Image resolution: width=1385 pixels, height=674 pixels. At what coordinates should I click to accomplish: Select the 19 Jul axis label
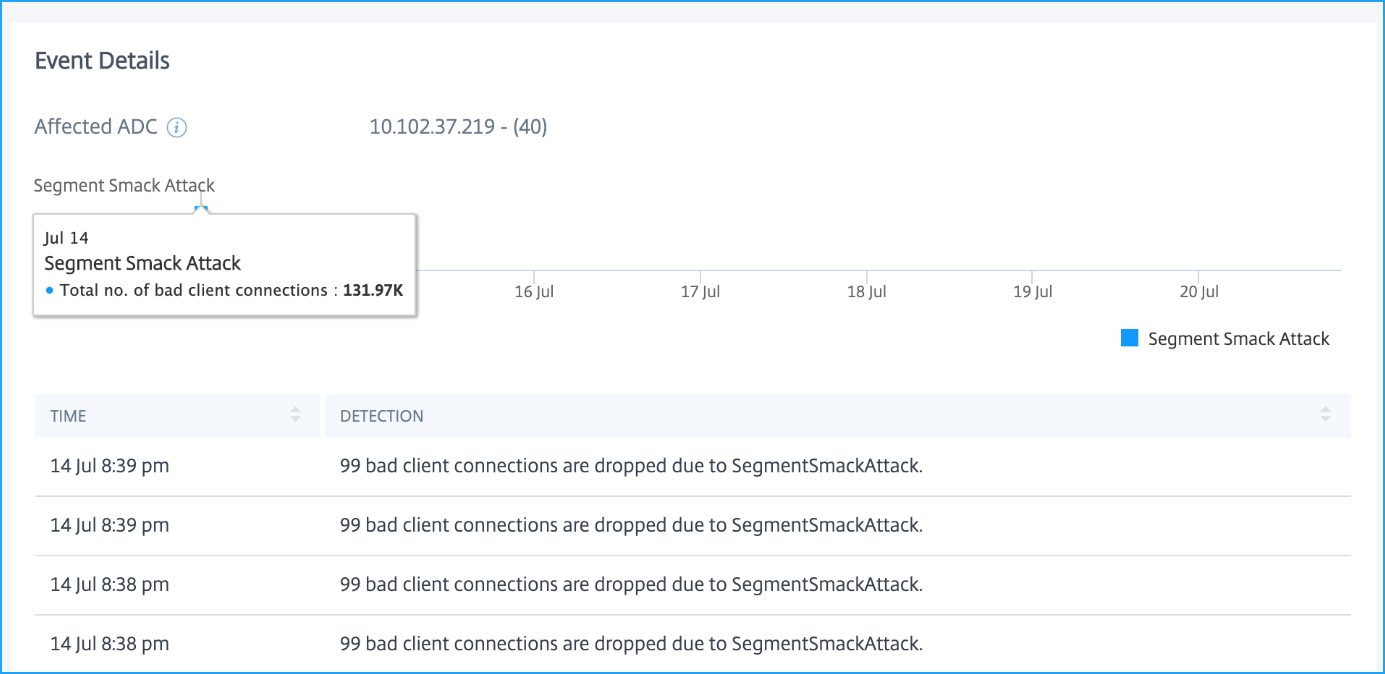coord(1032,292)
